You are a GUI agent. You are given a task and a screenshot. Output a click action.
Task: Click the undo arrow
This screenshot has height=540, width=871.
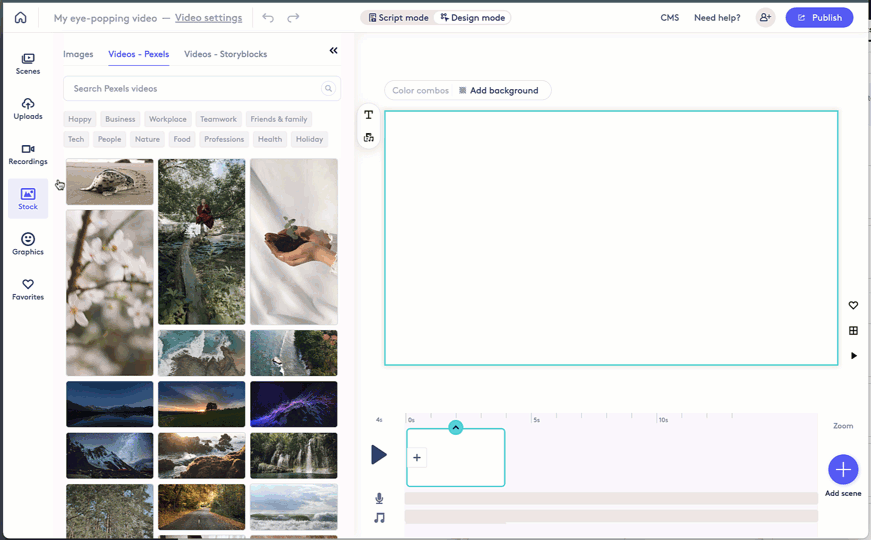pos(268,18)
